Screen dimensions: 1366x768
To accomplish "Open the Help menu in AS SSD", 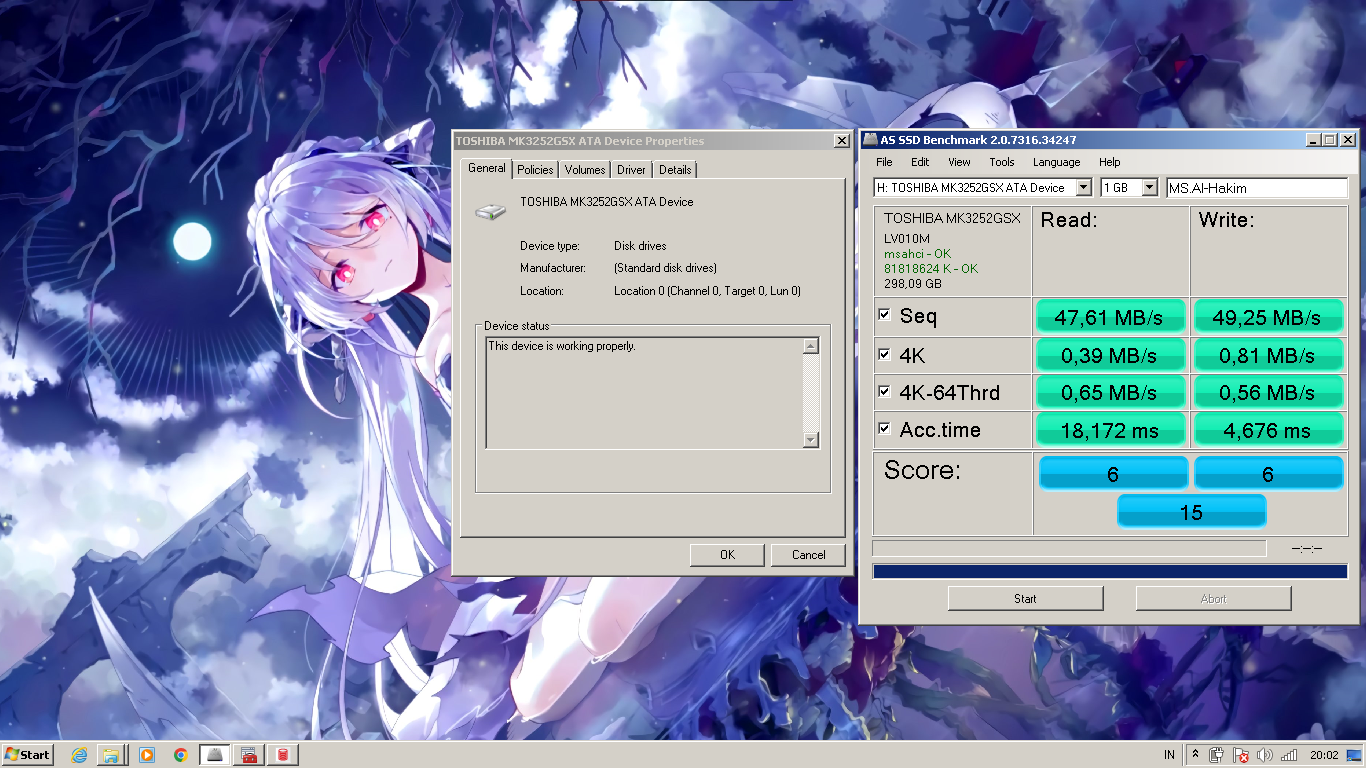I will 1110,162.
